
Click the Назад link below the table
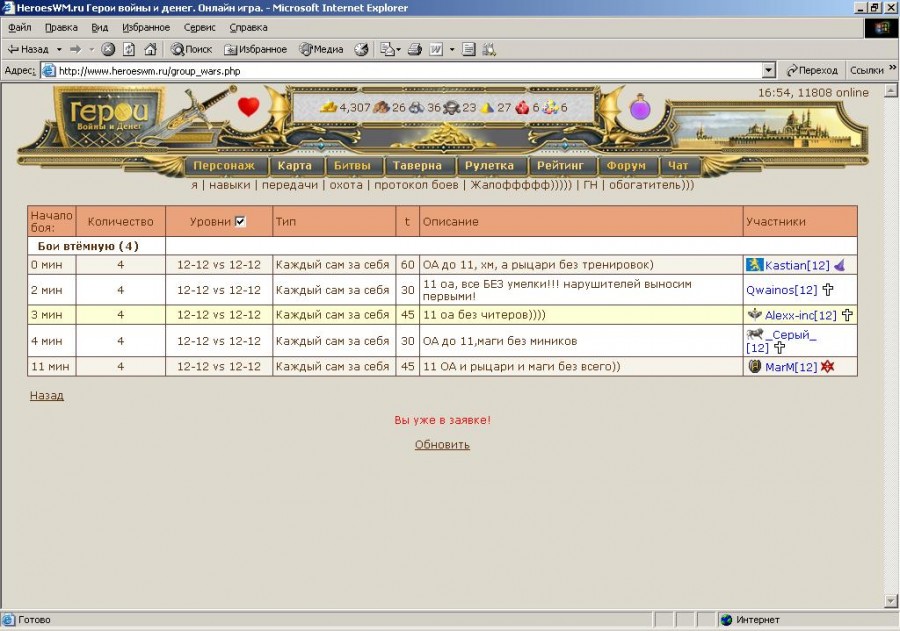(x=46, y=396)
